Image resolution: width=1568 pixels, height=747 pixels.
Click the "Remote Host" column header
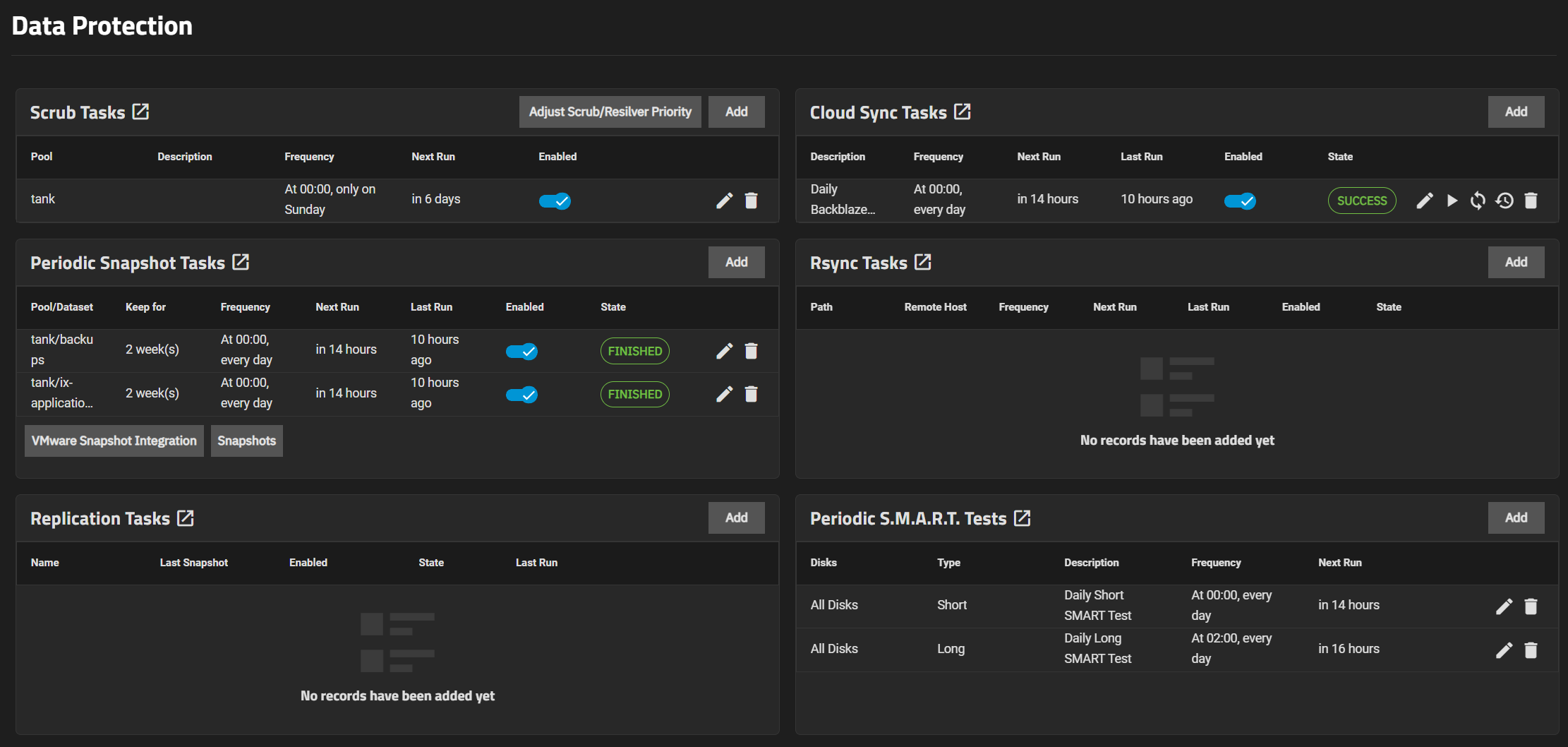[x=936, y=307]
